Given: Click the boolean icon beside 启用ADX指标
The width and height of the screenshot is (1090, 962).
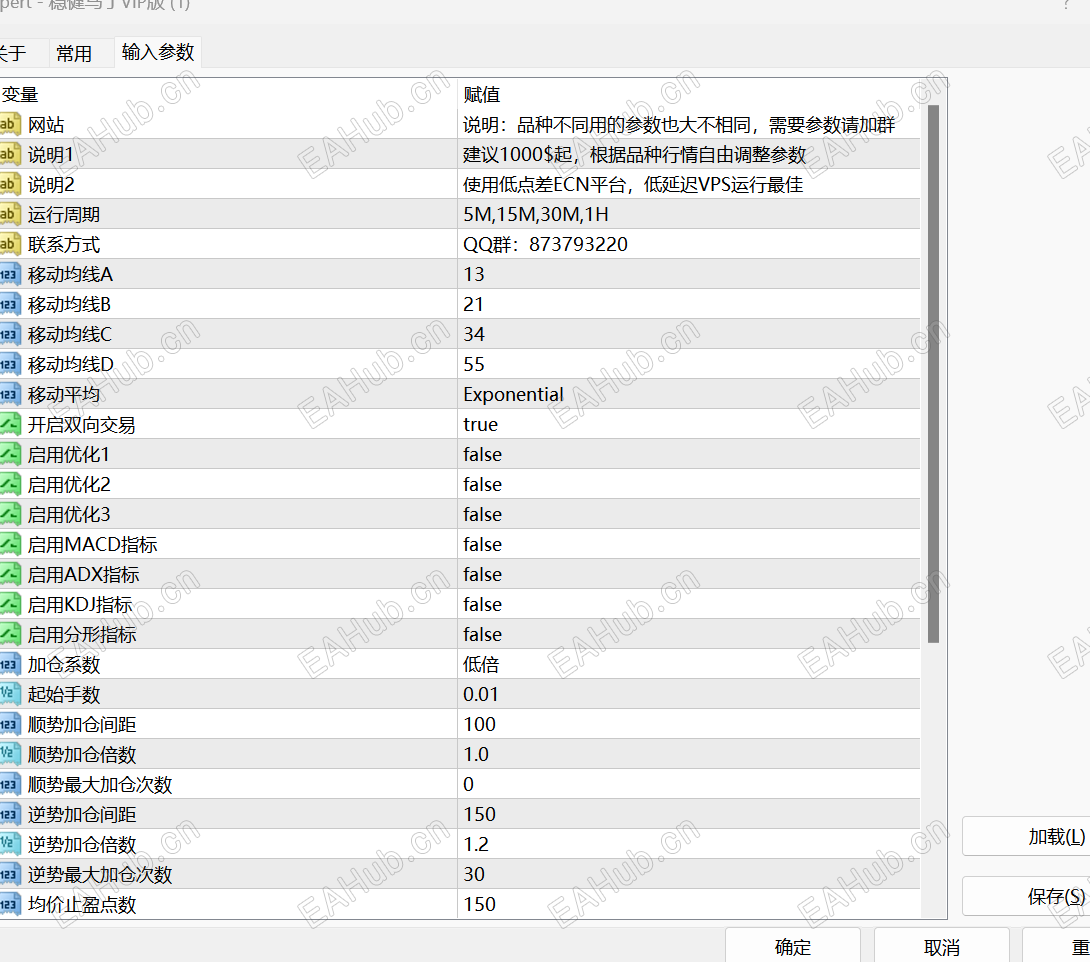Looking at the screenshot, I should click(x=9, y=574).
